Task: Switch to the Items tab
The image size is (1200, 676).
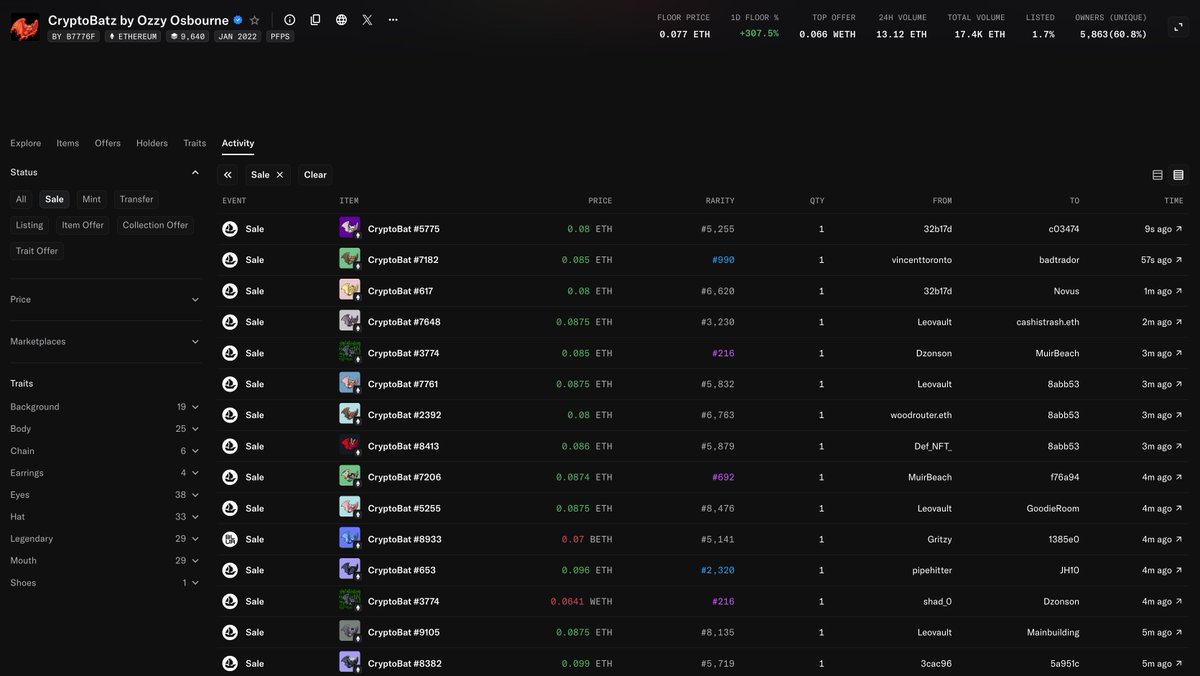Action: [x=68, y=143]
